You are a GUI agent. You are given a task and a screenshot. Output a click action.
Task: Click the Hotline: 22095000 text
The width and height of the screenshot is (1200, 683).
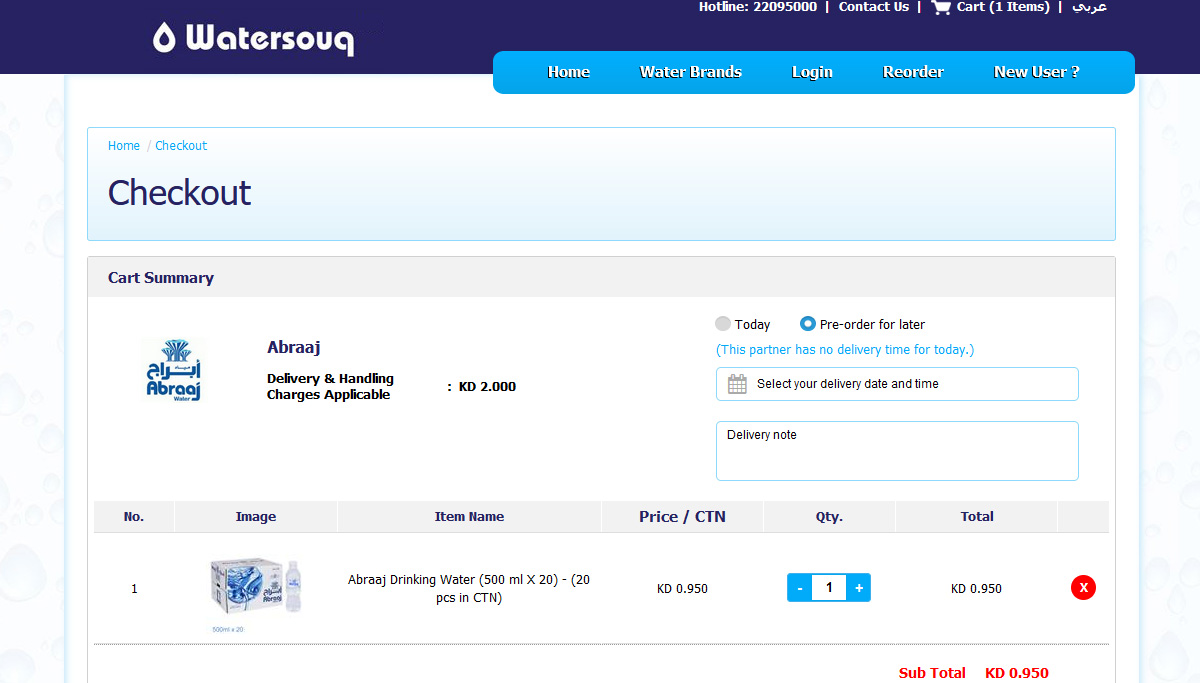tap(758, 7)
